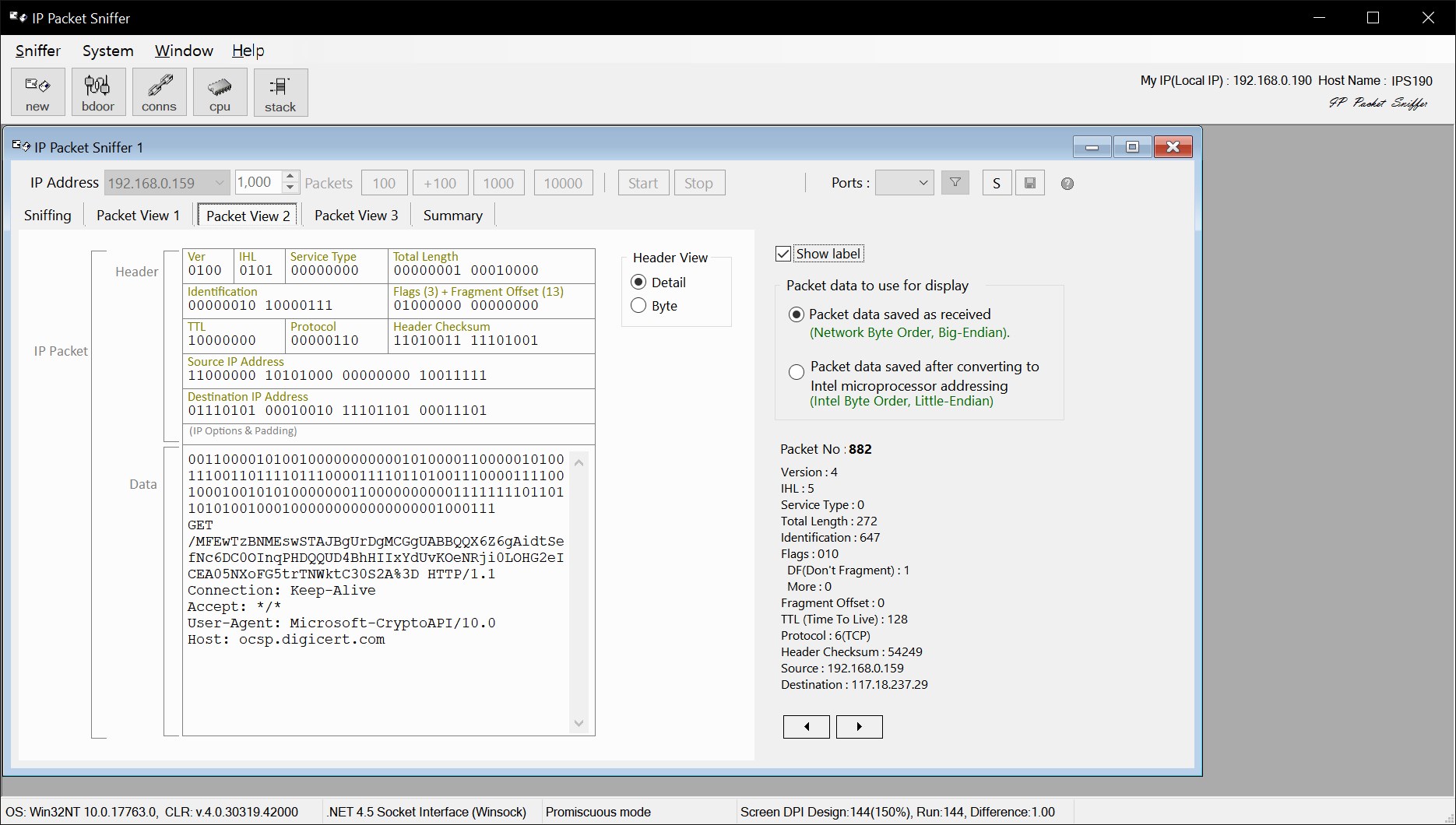Select the bdoor toolbar icon
The height and width of the screenshot is (825, 1456).
click(98, 92)
